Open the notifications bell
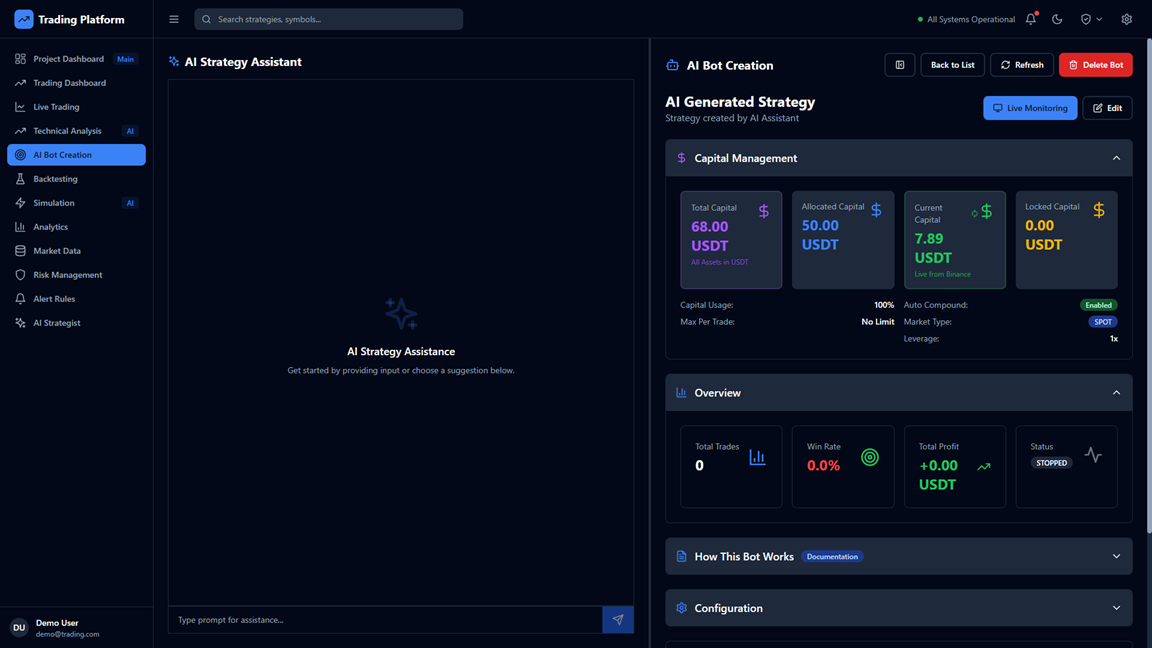Screen dimensions: 1152x648 1031,19
